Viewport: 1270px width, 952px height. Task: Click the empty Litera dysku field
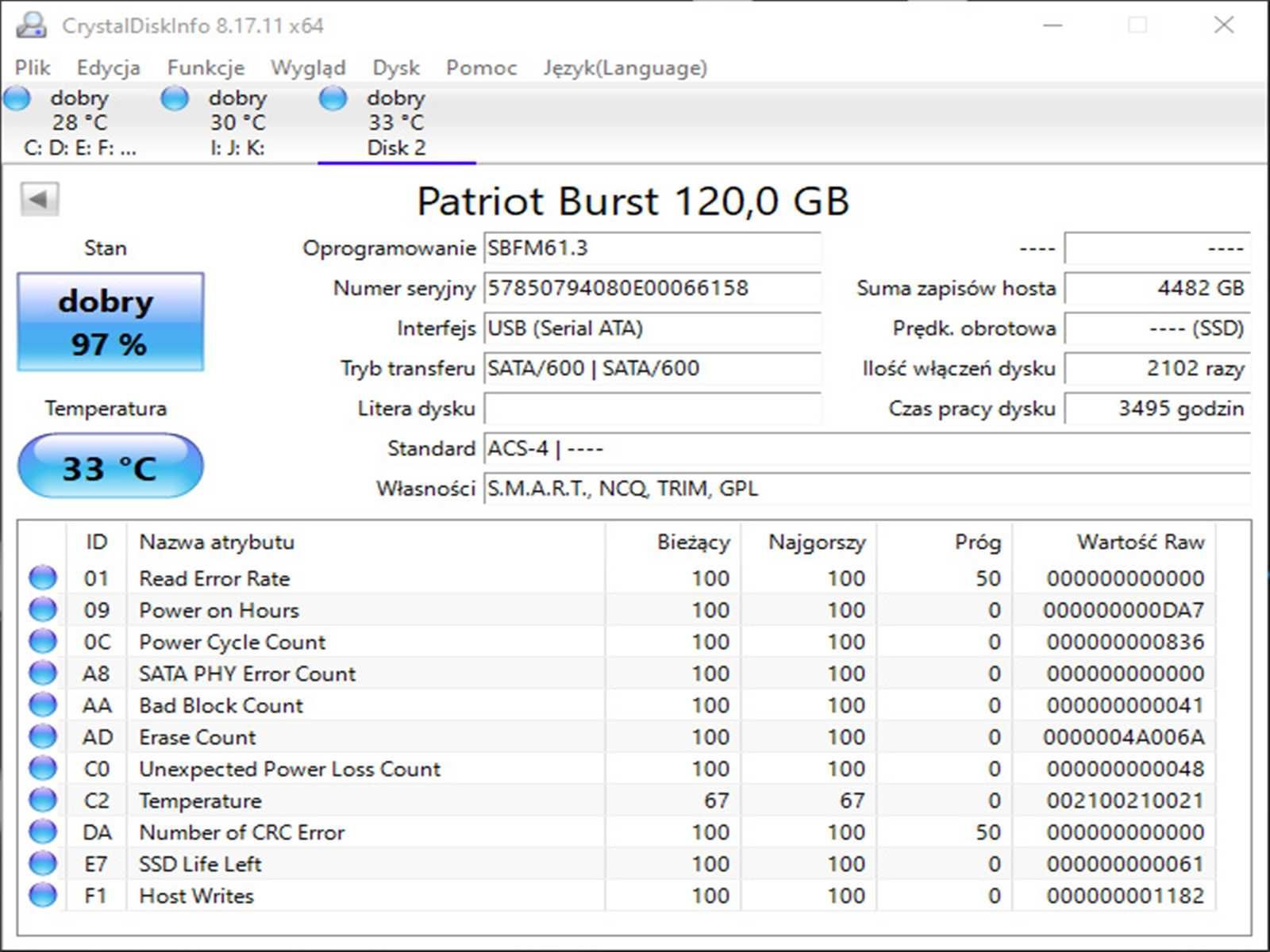coord(652,409)
